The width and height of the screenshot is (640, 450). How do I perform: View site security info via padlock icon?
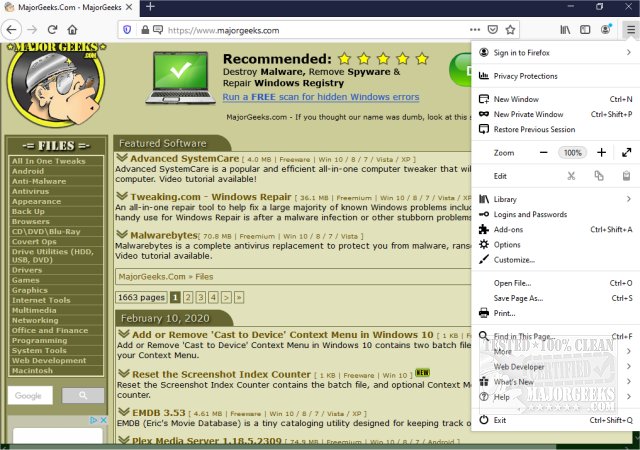145,30
